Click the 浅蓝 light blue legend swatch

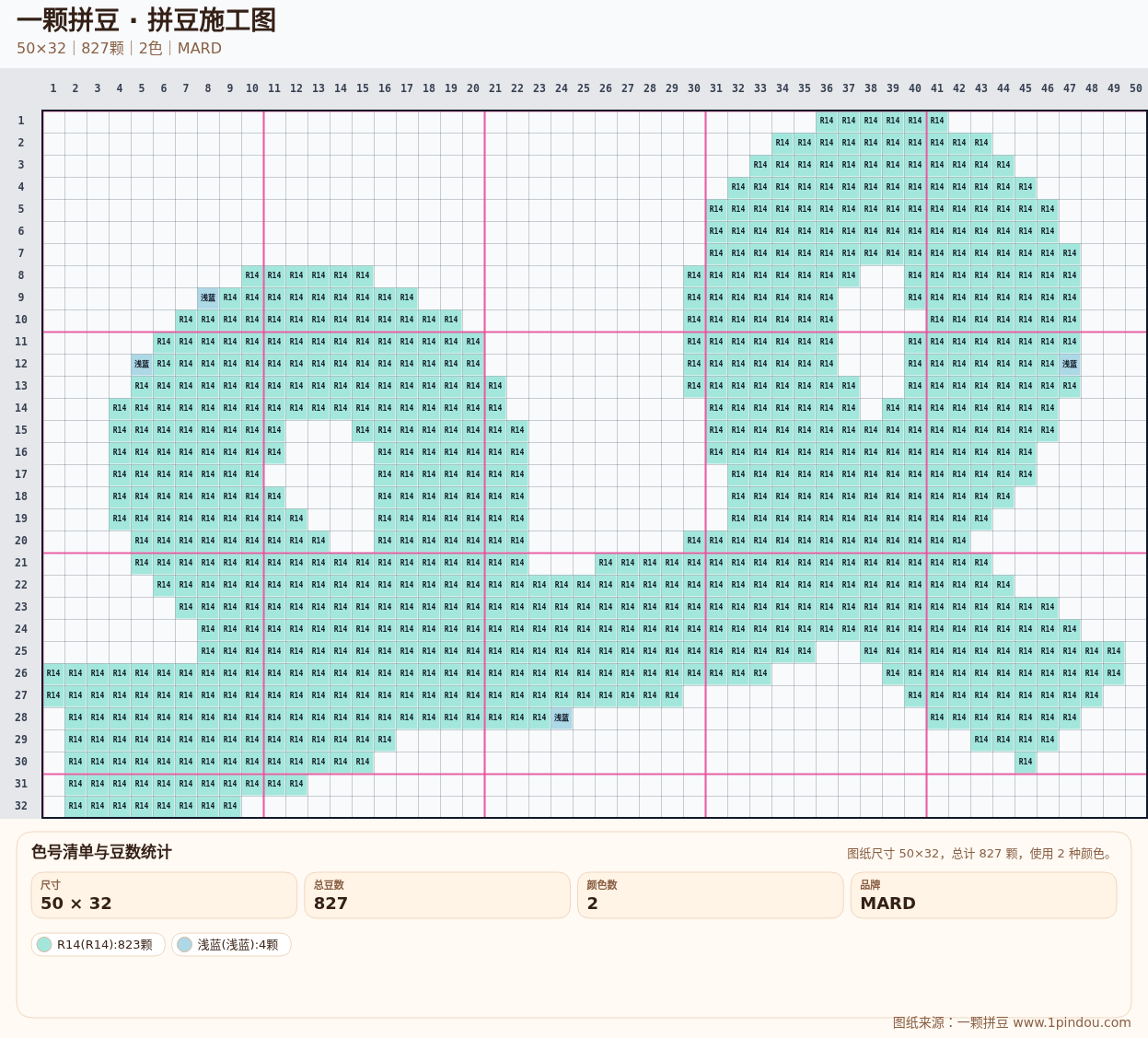[184, 944]
